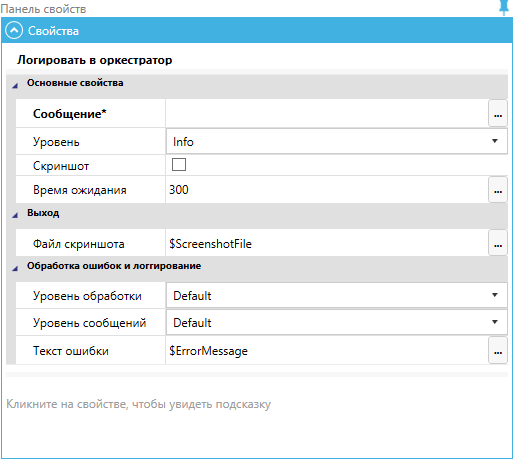Open the Сообщение ellipsis editor button

coord(498,113)
